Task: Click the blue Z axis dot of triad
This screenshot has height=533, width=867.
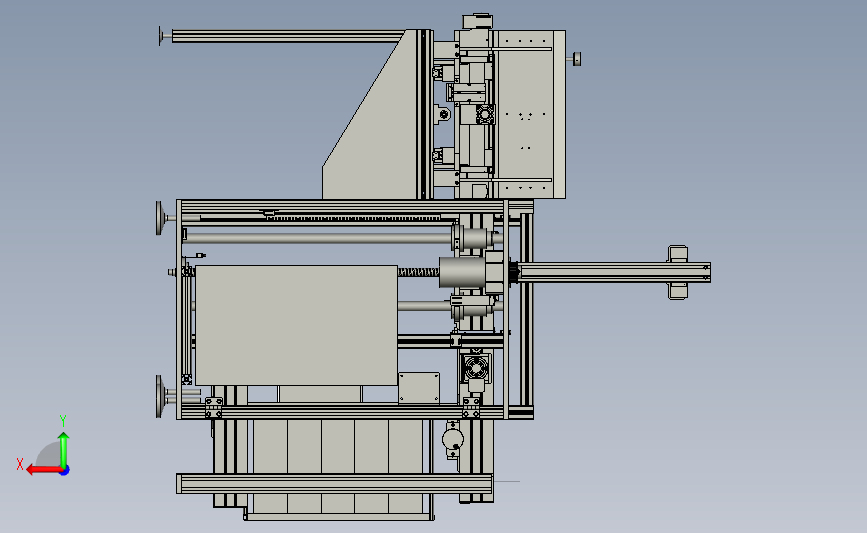Action: pyautogui.click(x=65, y=471)
